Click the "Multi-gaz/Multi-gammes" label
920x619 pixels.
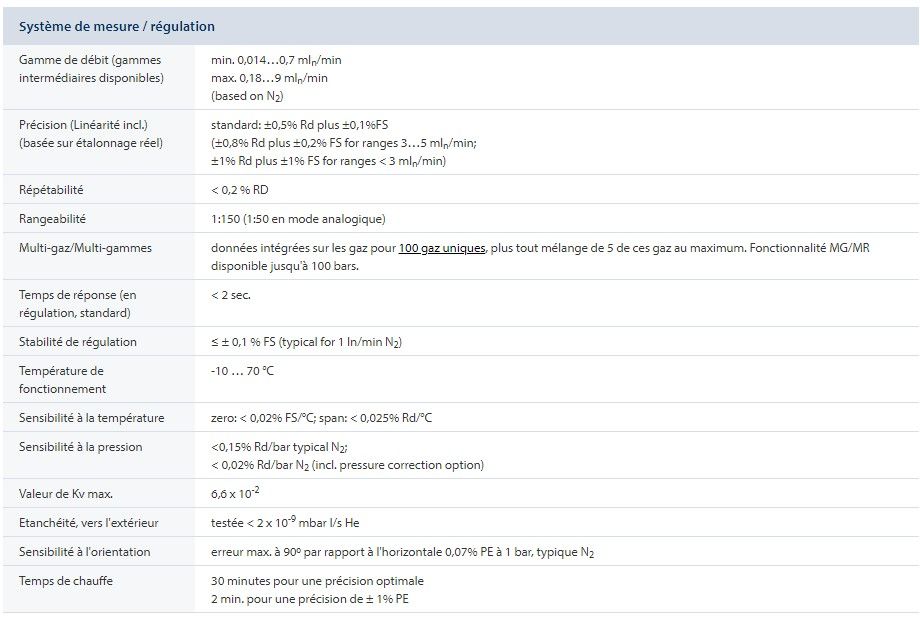(x=85, y=248)
